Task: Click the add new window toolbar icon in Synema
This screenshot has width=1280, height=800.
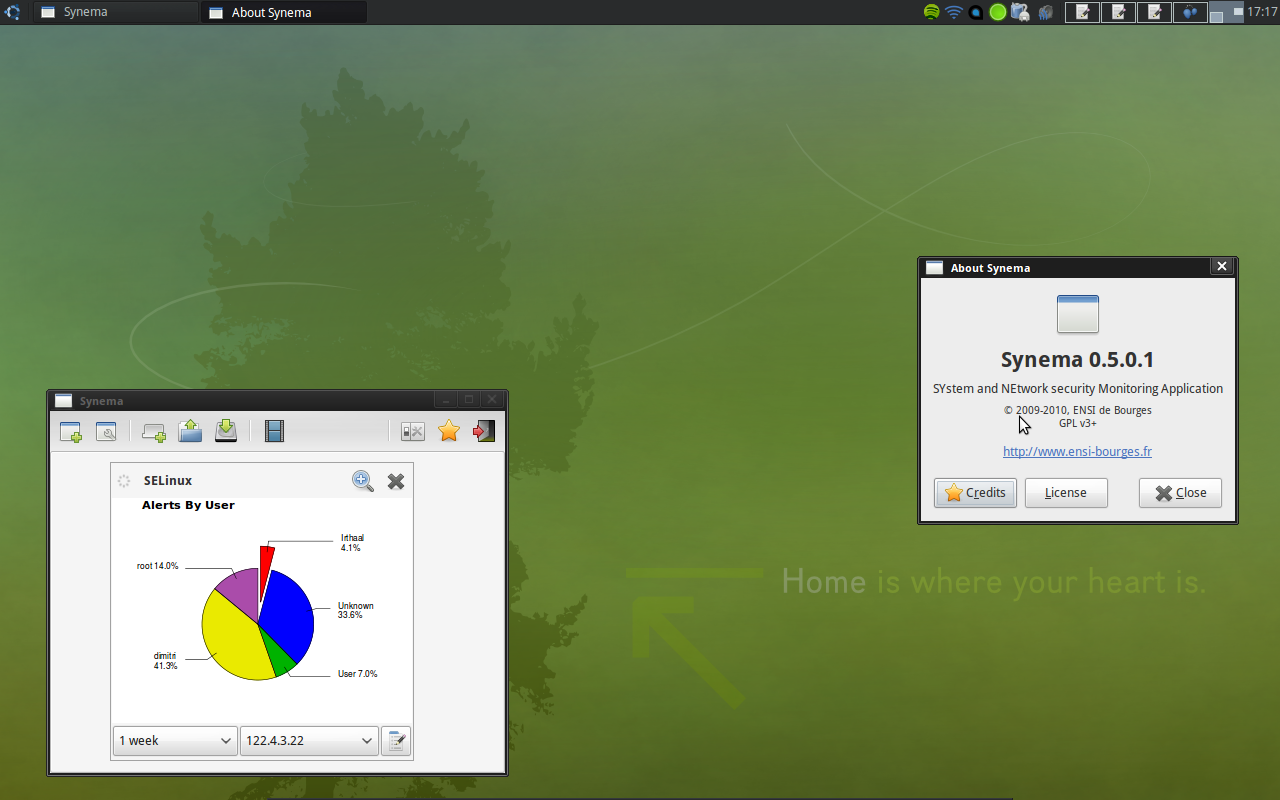Action: (x=70, y=432)
